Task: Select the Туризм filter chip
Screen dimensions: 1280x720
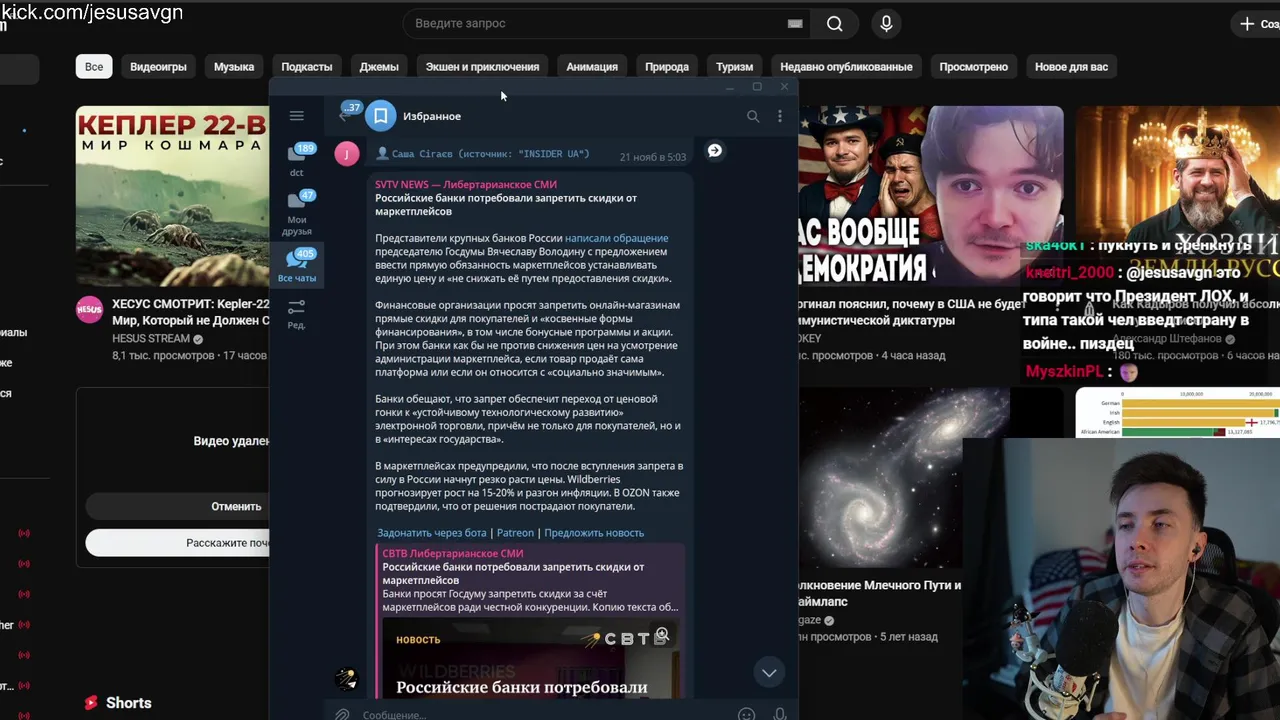Action: pos(734,67)
